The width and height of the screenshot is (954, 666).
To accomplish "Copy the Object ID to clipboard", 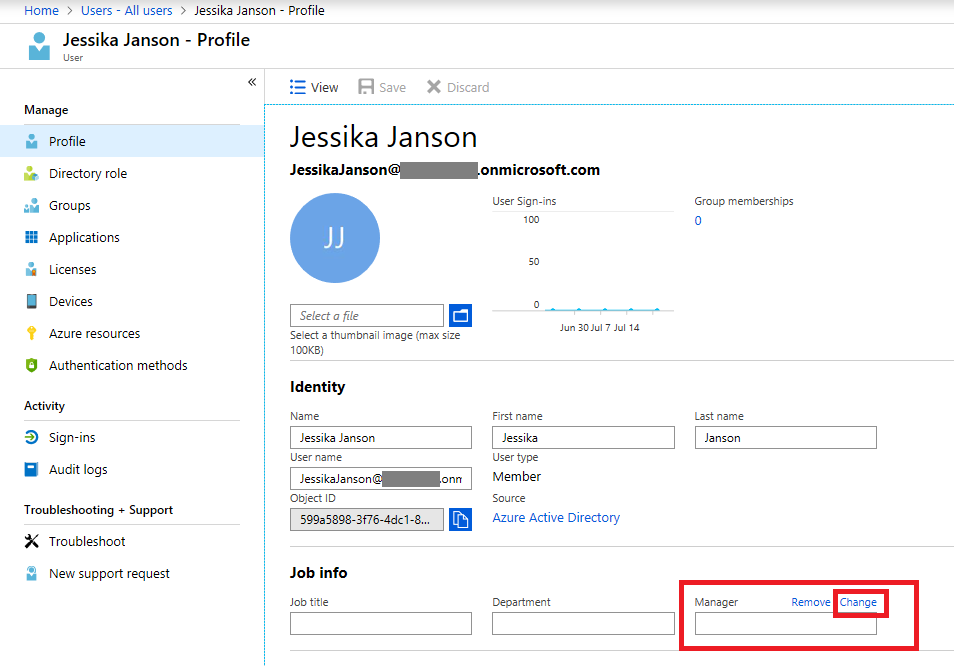I will click(x=460, y=519).
